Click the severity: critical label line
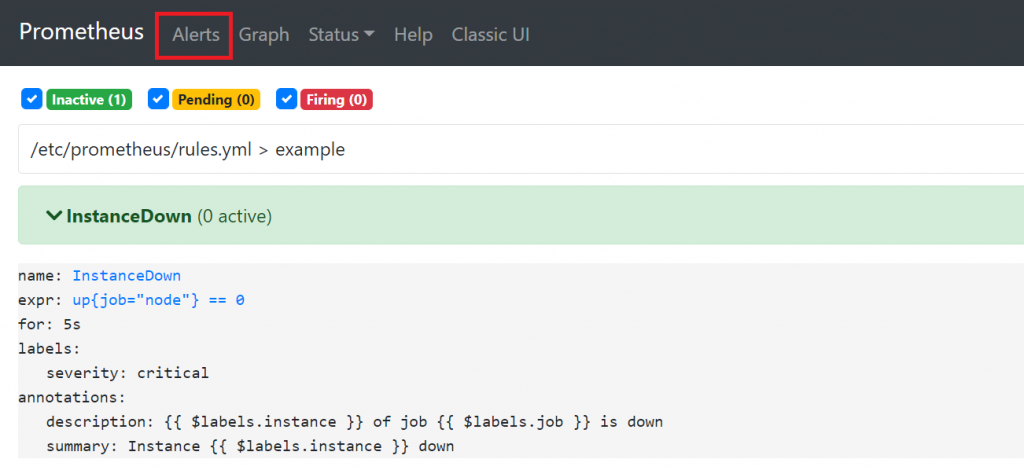The width and height of the screenshot is (1024, 470). 127,373
